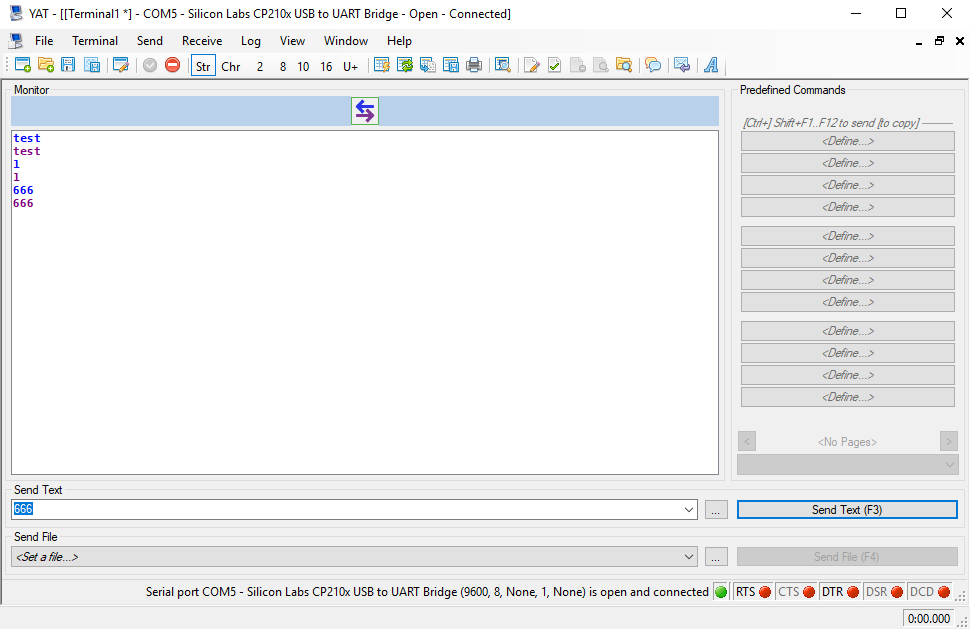970x629 pixels.
Task: Click the CTS status indicator
Action: point(796,592)
